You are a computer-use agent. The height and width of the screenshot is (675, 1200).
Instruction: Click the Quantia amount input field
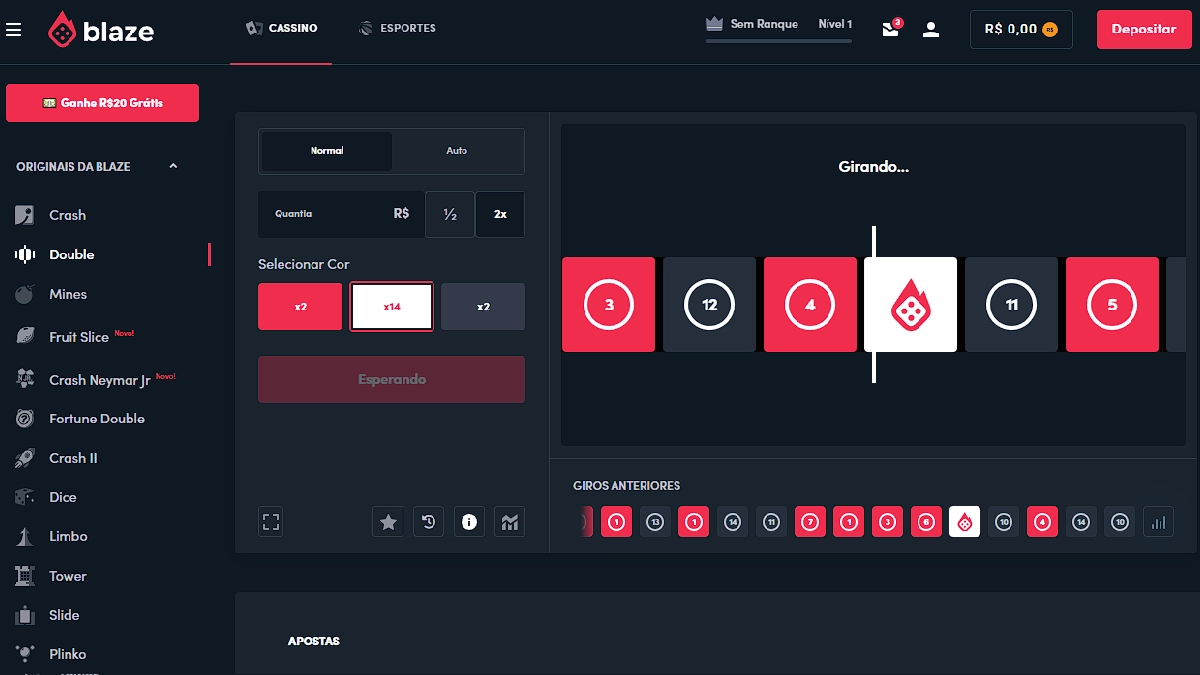pyautogui.click(x=341, y=214)
